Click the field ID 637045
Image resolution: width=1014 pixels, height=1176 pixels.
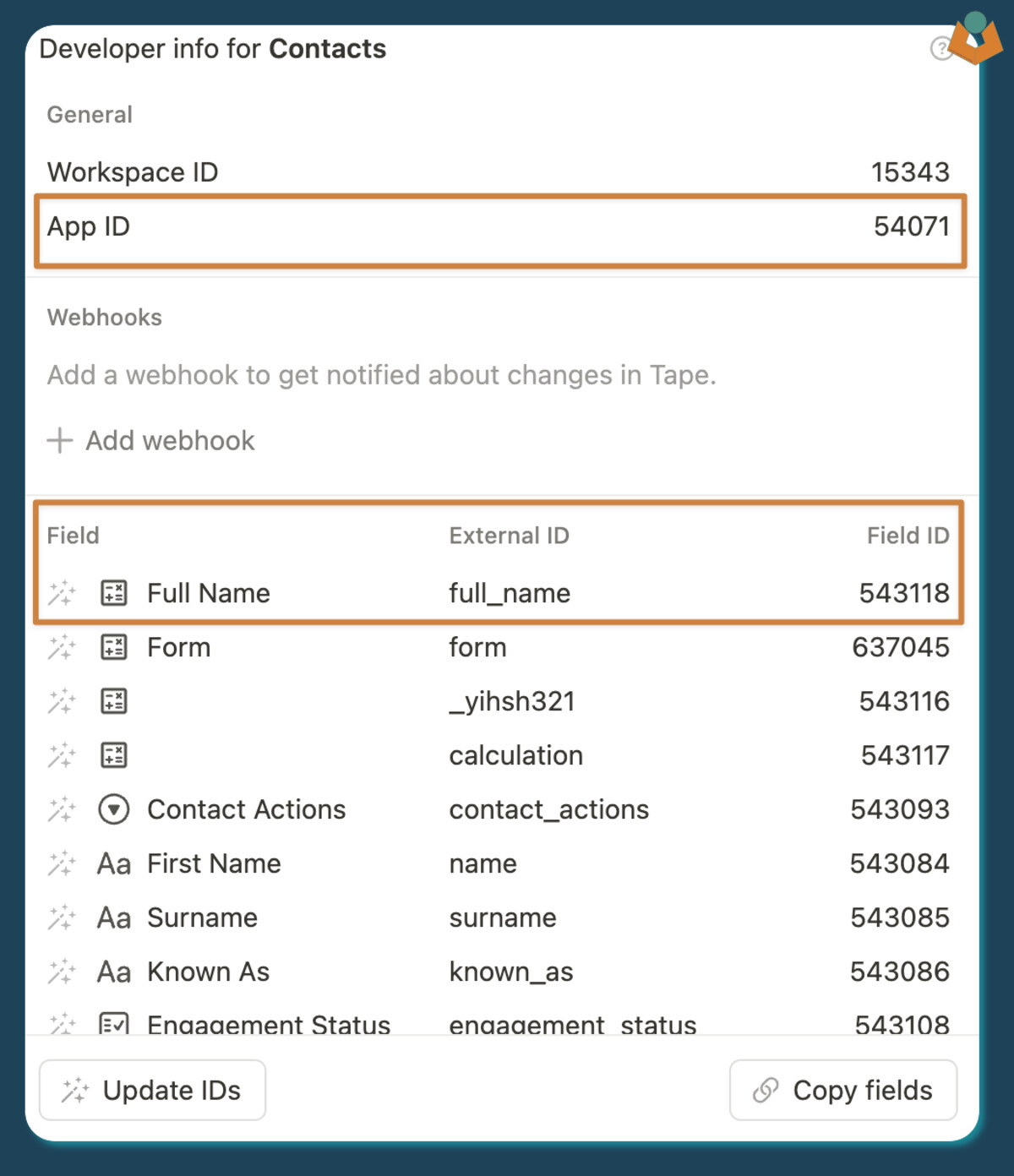tap(901, 647)
